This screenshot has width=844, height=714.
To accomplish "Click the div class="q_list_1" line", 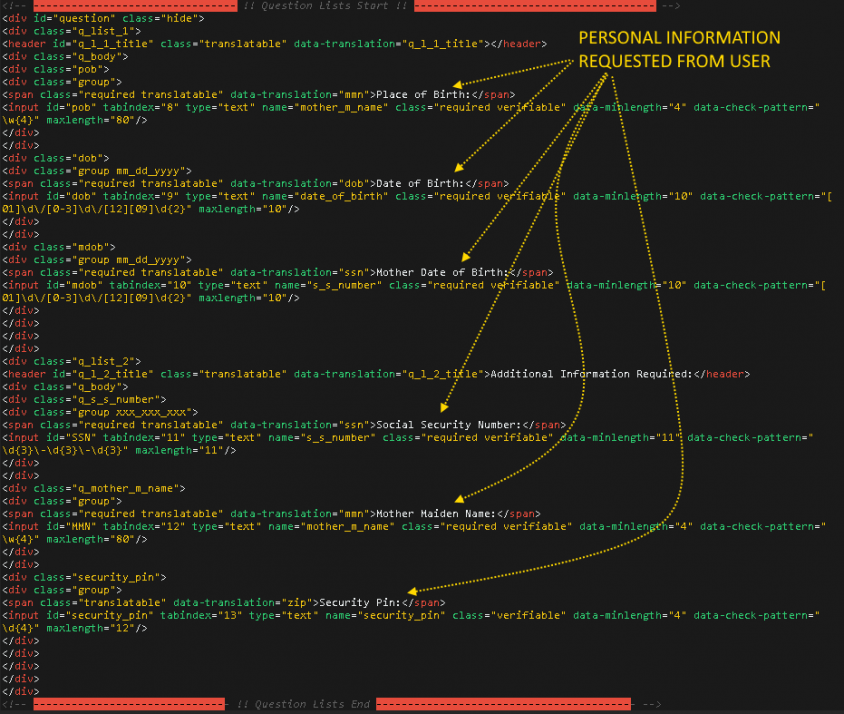I will 71,31.
